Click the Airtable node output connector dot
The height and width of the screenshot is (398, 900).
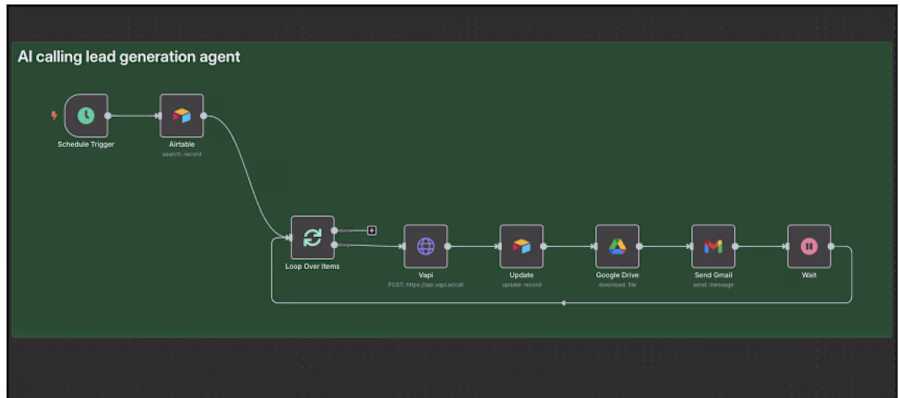pos(204,115)
